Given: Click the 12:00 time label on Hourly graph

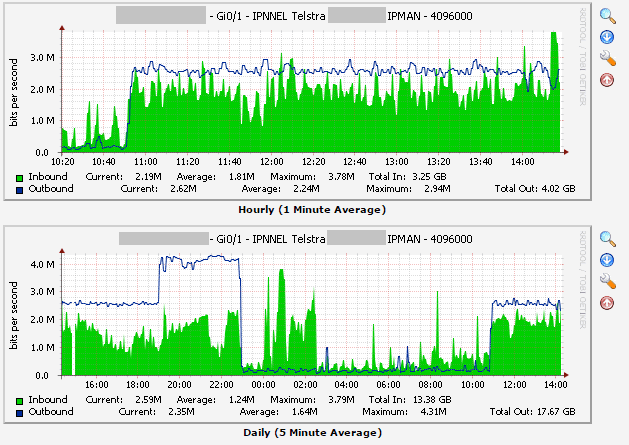Looking at the screenshot, I should click(272, 162).
